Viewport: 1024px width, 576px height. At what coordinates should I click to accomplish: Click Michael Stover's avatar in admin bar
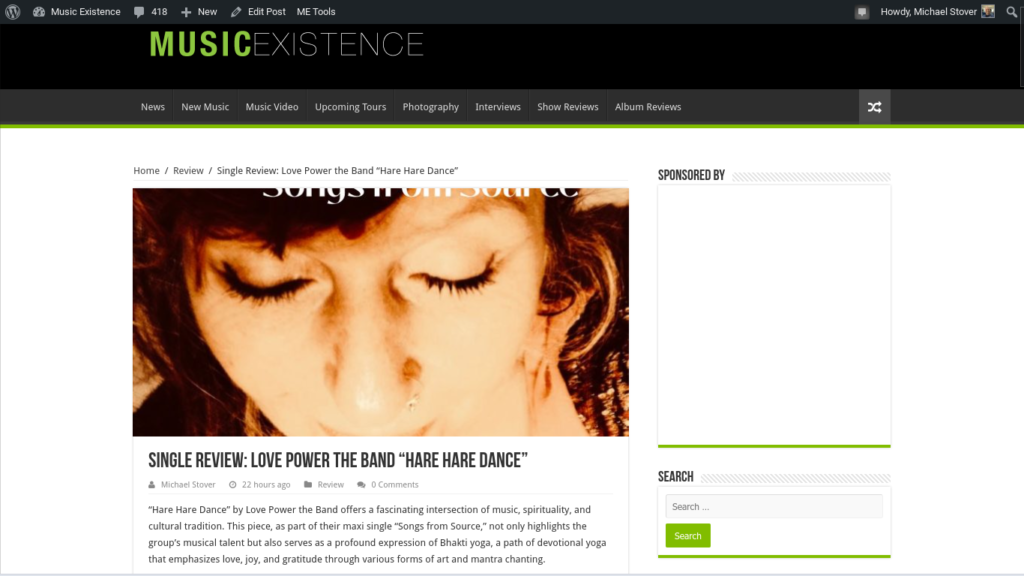pyautogui.click(x=988, y=11)
